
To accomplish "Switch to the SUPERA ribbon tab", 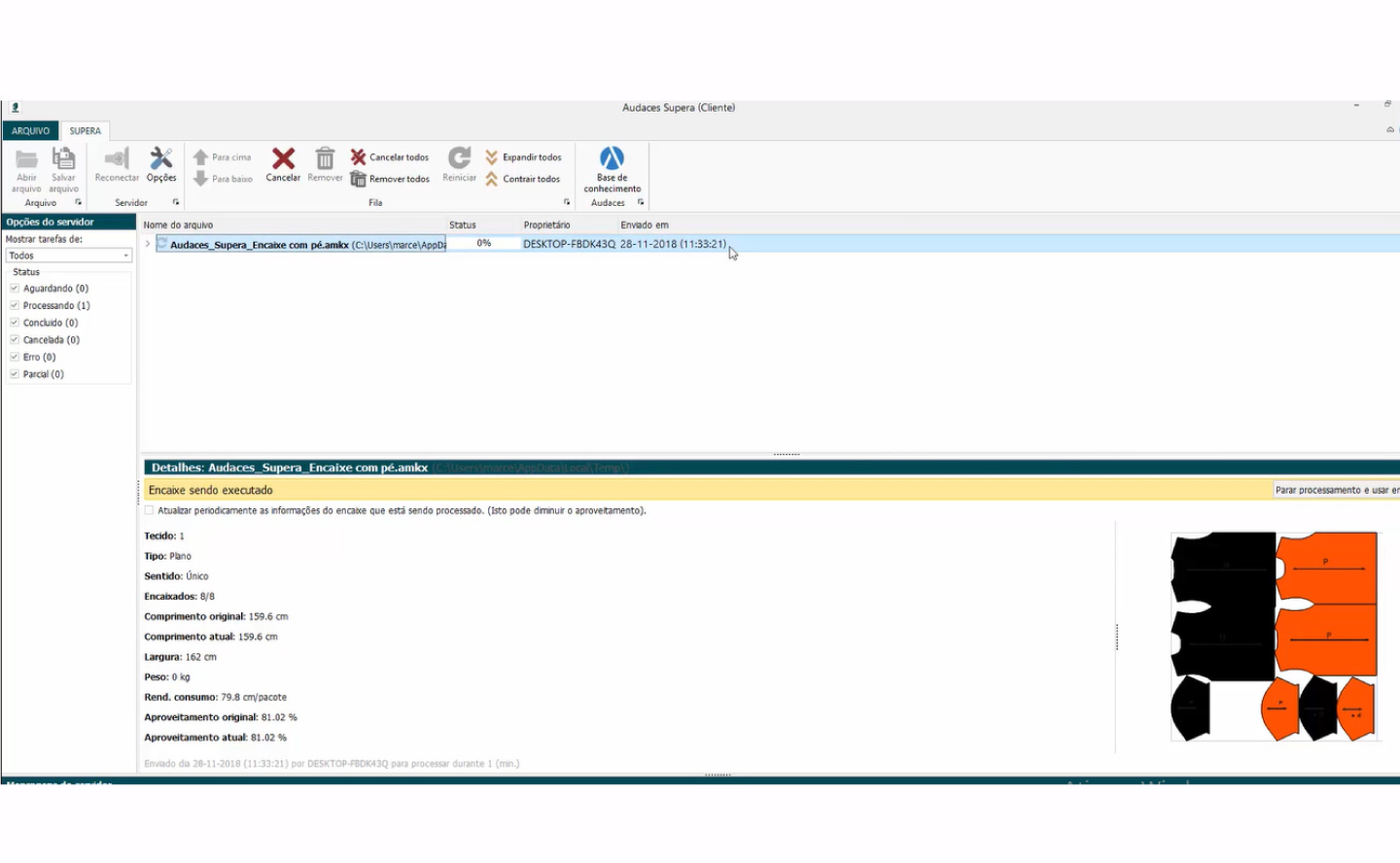I will click(x=85, y=131).
